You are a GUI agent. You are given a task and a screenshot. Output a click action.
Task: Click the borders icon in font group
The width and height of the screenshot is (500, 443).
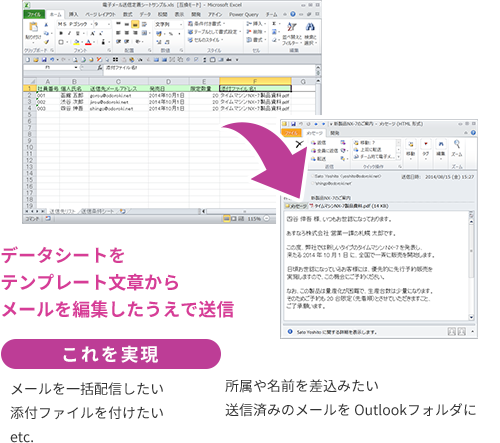tap(61, 42)
